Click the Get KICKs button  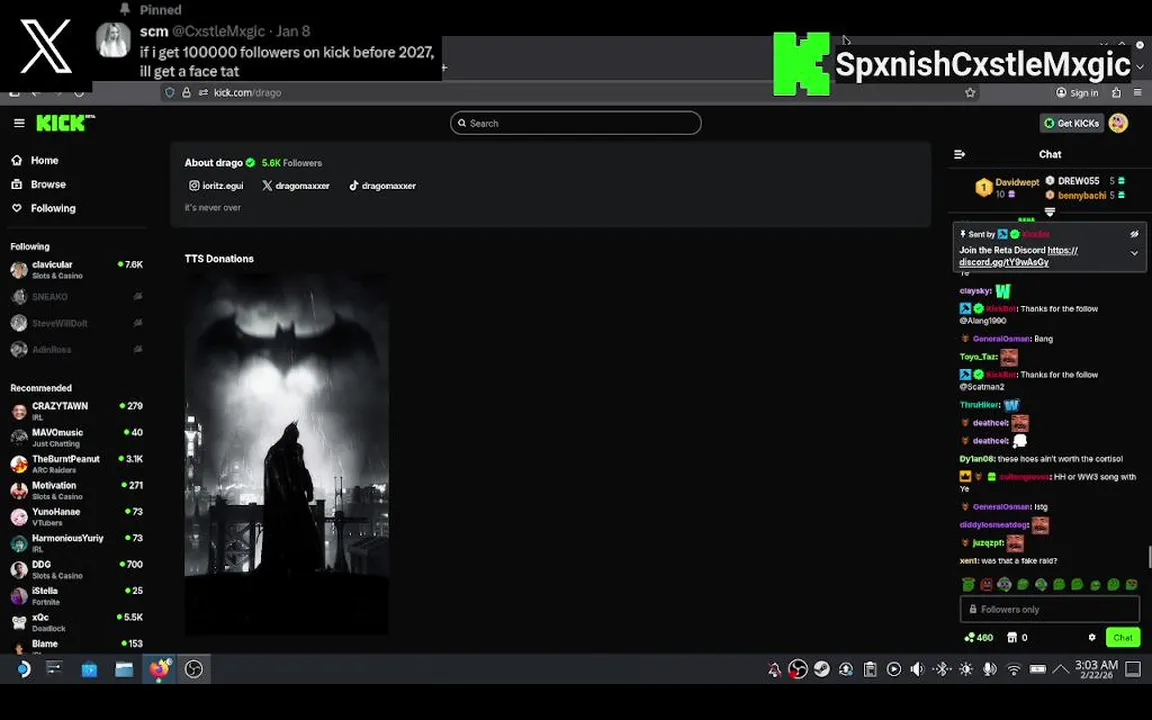click(x=1071, y=123)
